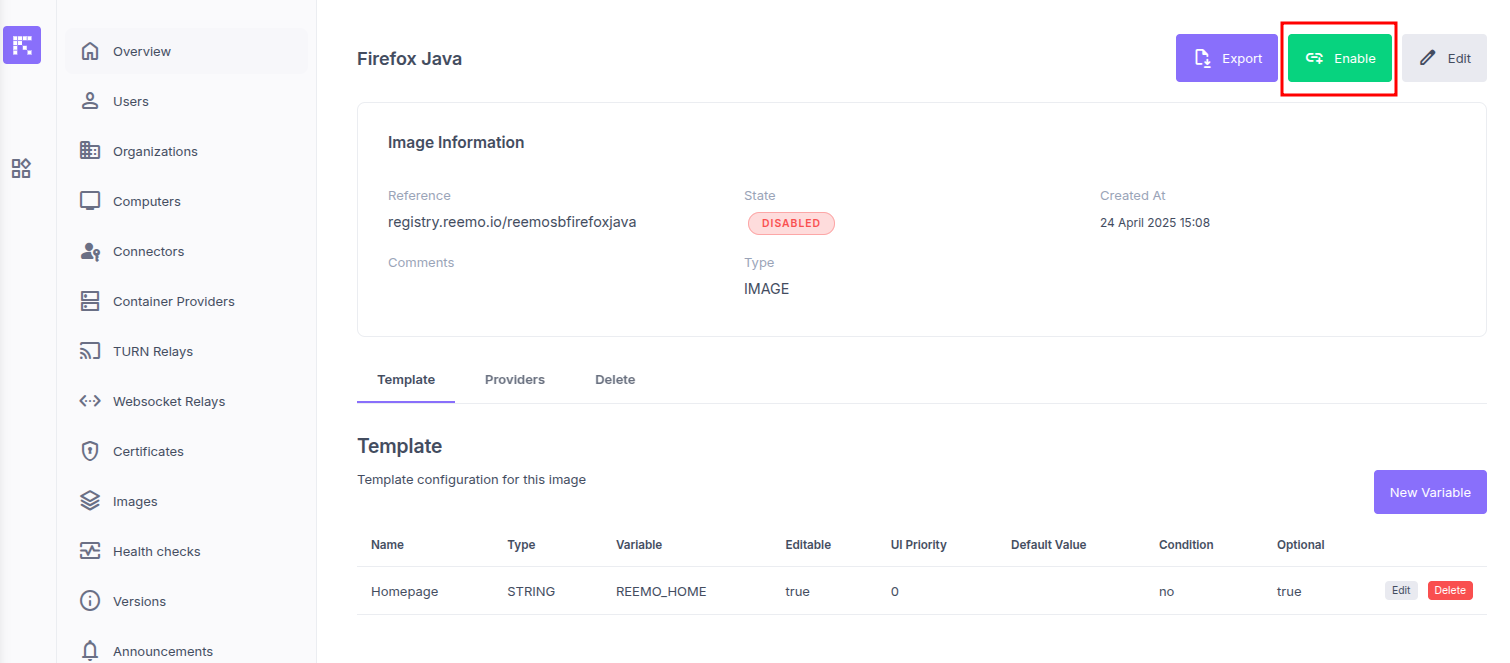
Task: Click the UI Priority column header
Action: (919, 545)
